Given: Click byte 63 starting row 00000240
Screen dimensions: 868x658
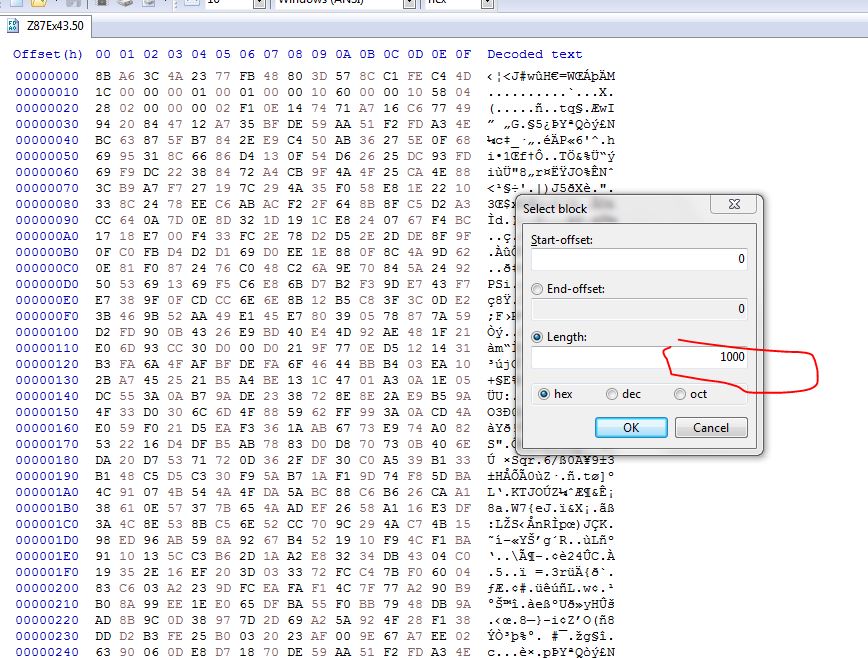Looking at the screenshot, I should (103, 652).
